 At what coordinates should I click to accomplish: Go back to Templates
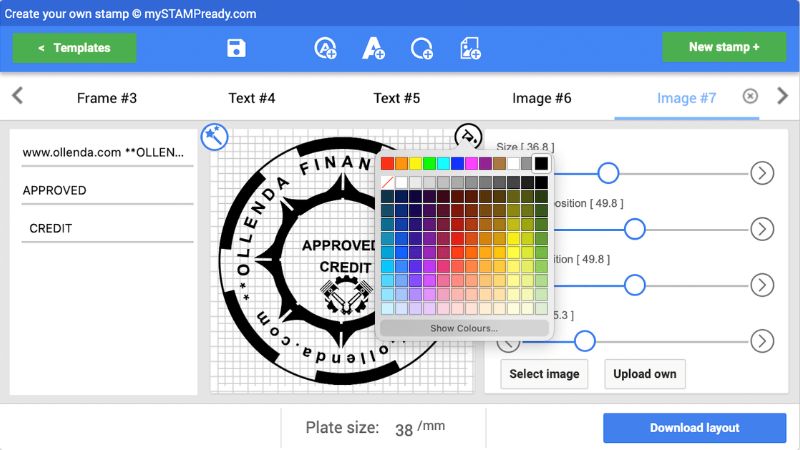click(74, 48)
